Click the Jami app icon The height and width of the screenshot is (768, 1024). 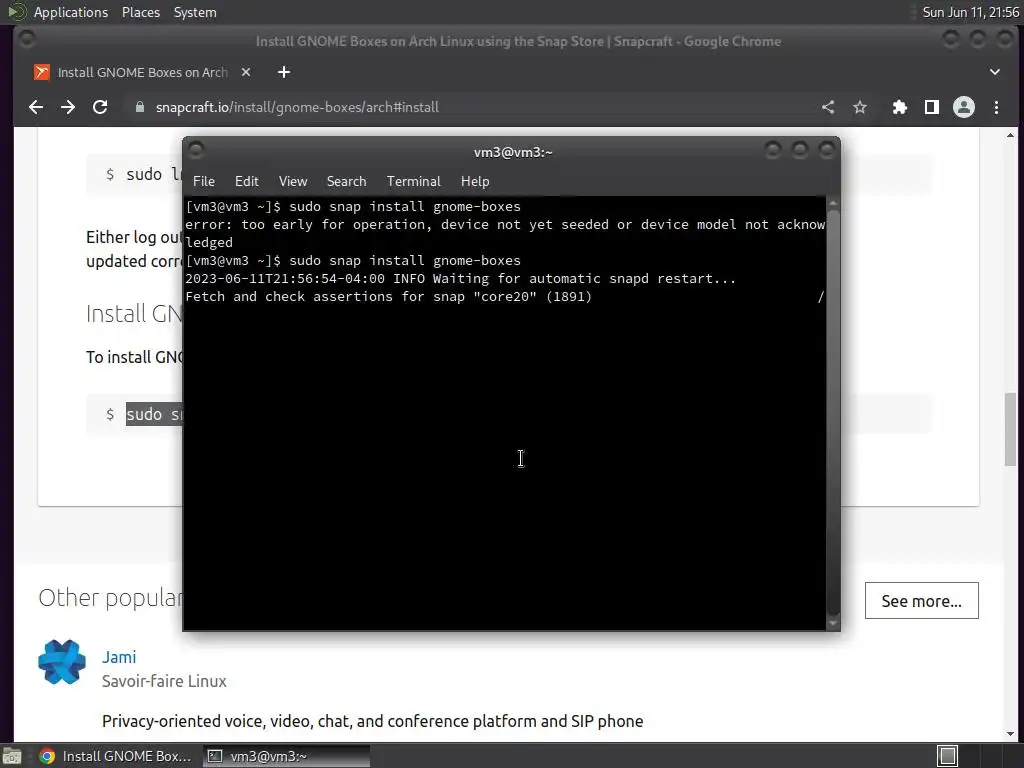[x=62, y=662]
